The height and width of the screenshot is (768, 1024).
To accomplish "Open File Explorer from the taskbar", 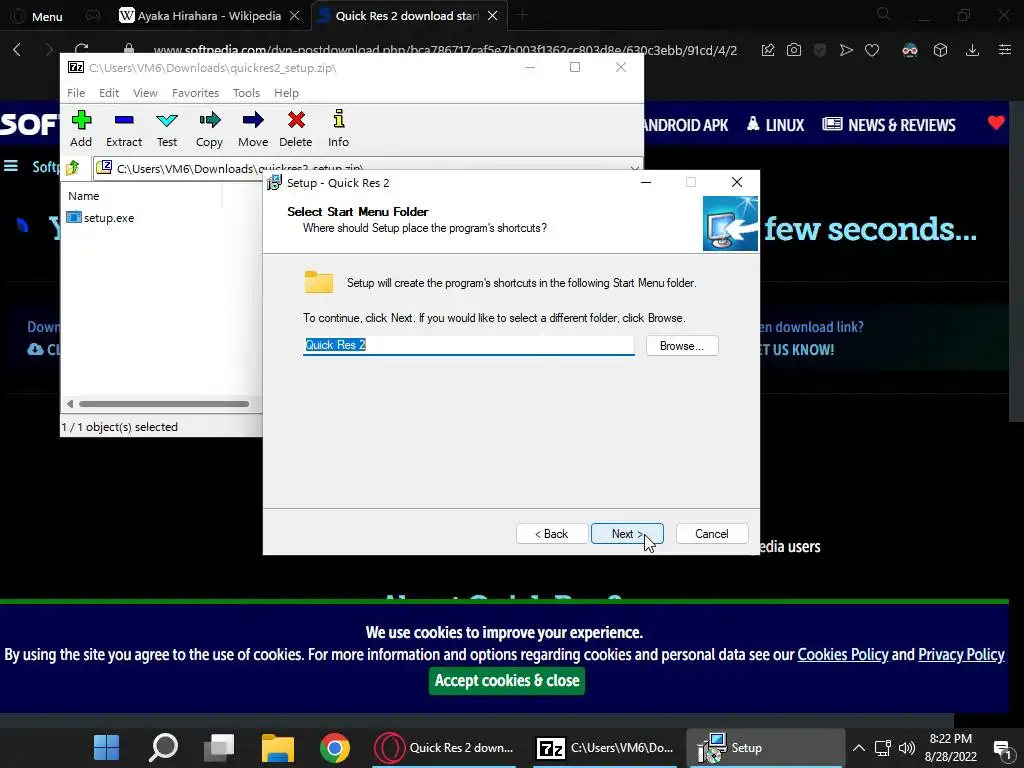I will pyautogui.click(x=278, y=748).
